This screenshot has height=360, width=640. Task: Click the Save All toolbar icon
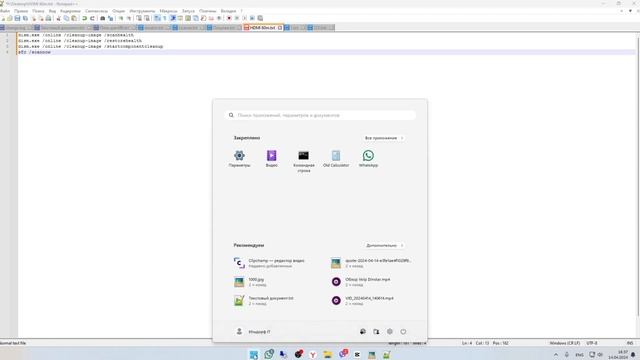pyautogui.click(x=25, y=18)
